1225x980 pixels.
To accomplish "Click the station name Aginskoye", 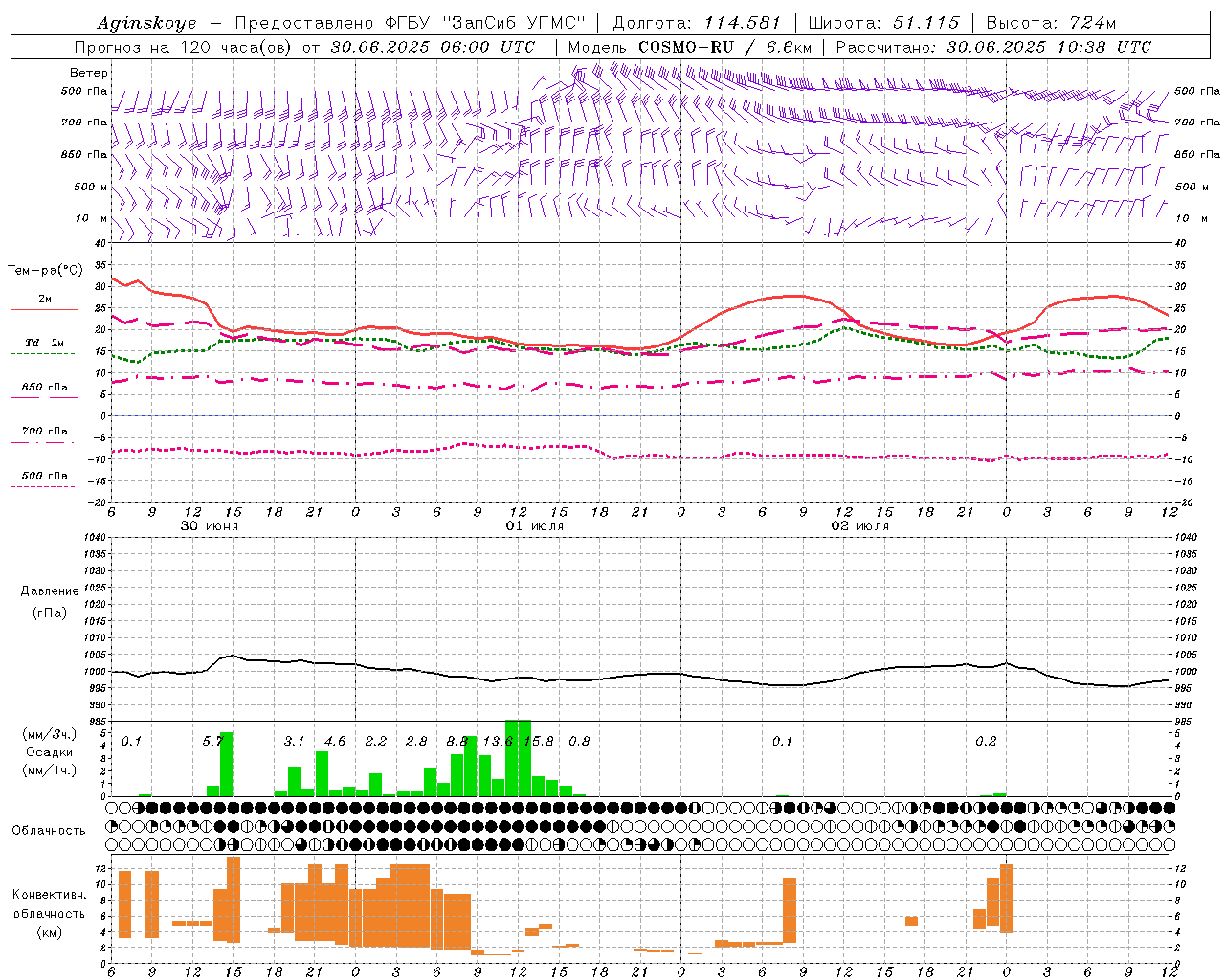I will (147, 23).
